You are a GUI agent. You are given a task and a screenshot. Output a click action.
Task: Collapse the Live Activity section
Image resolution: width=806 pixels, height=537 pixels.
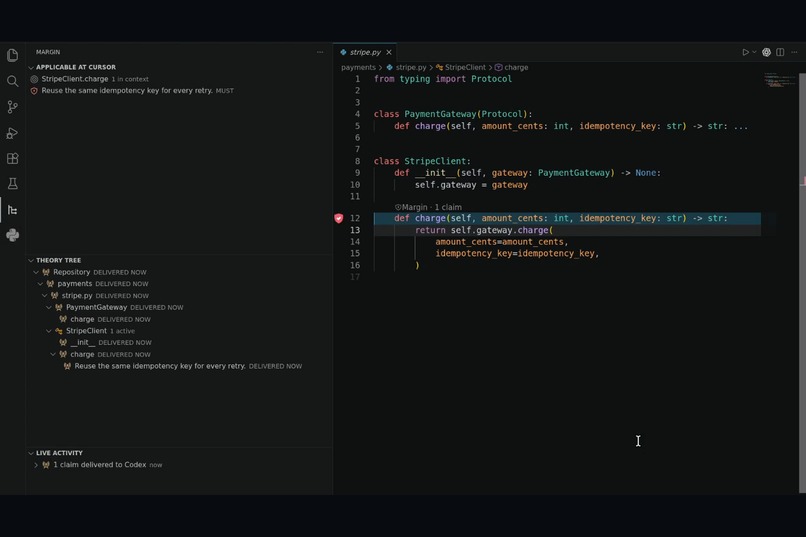coord(31,453)
